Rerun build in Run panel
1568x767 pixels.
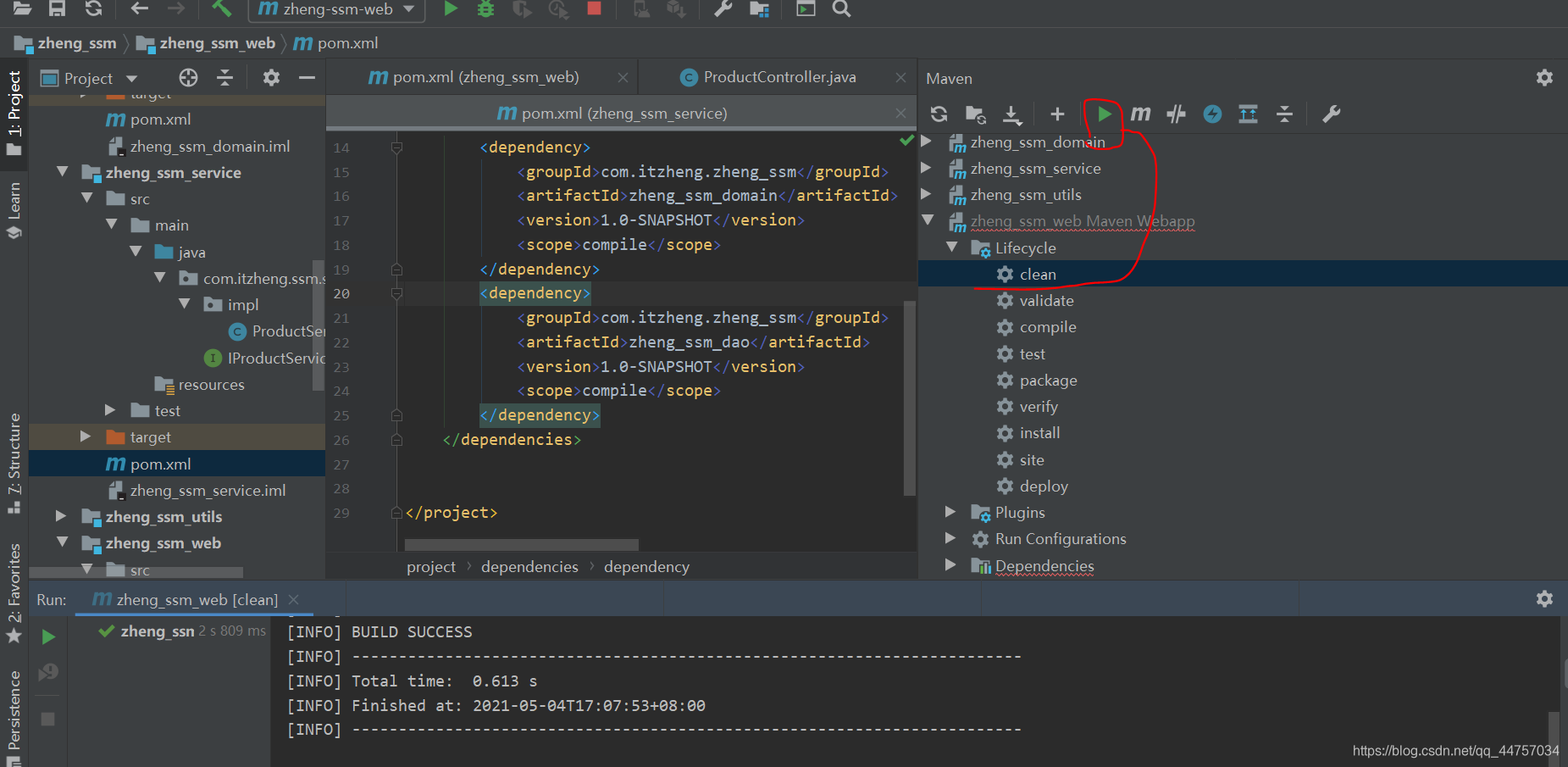[x=48, y=636]
